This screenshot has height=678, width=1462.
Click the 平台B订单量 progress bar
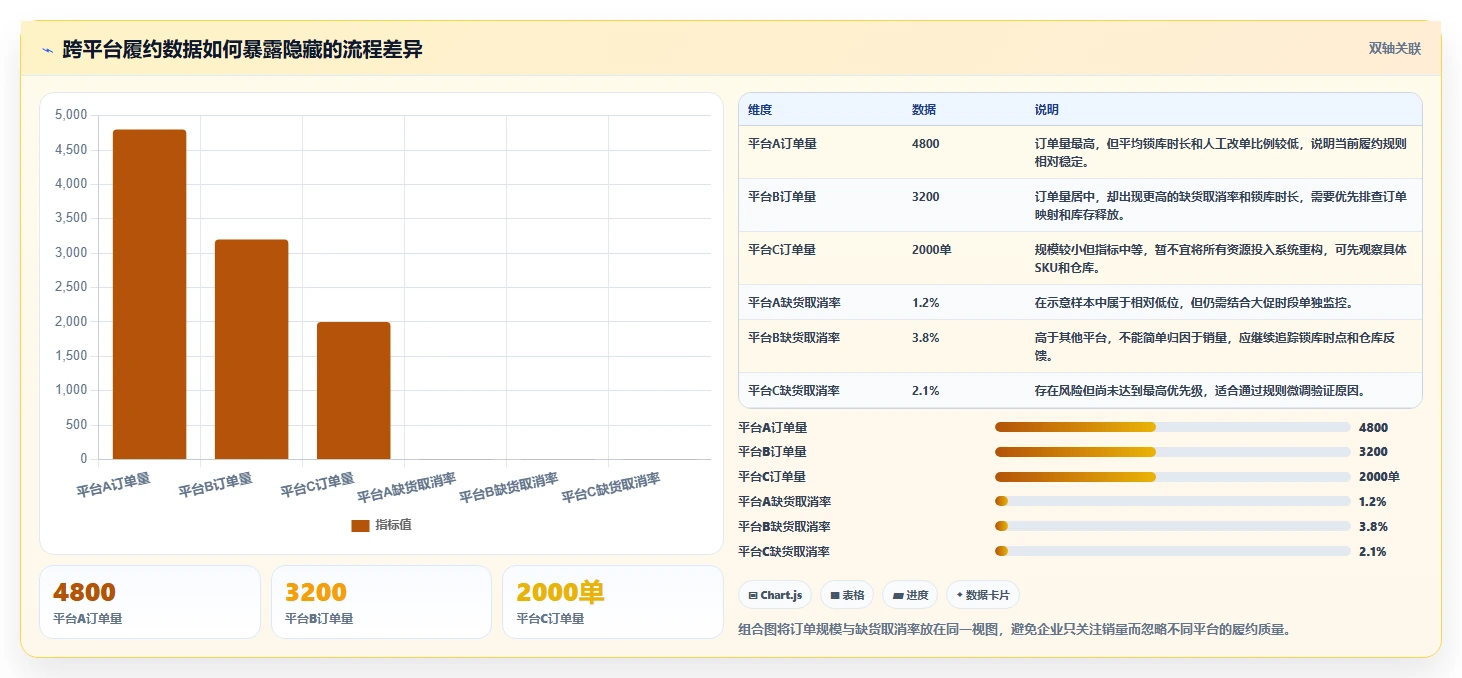point(1172,452)
